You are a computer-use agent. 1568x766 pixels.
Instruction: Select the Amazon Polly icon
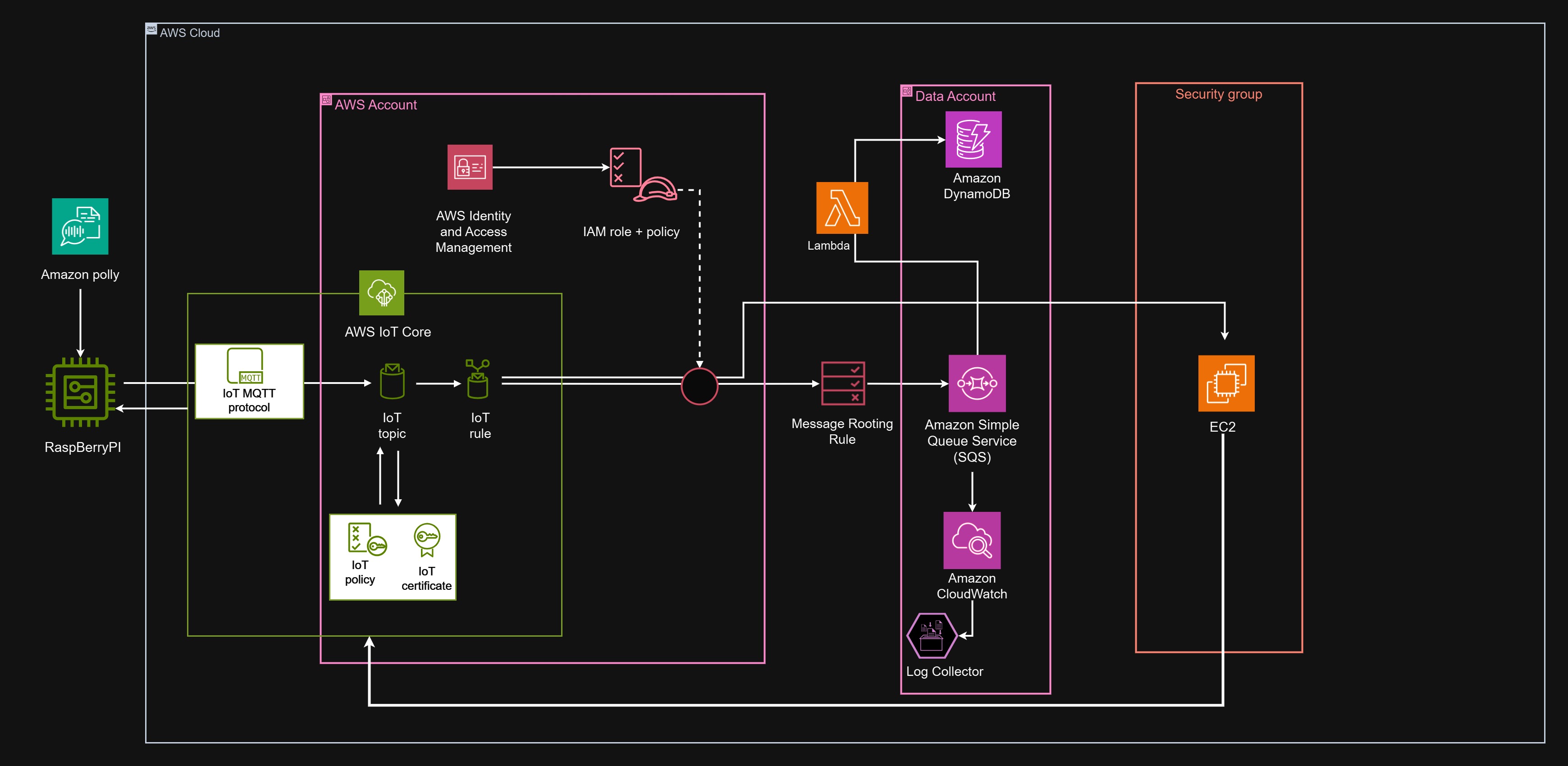coord(80,226)
